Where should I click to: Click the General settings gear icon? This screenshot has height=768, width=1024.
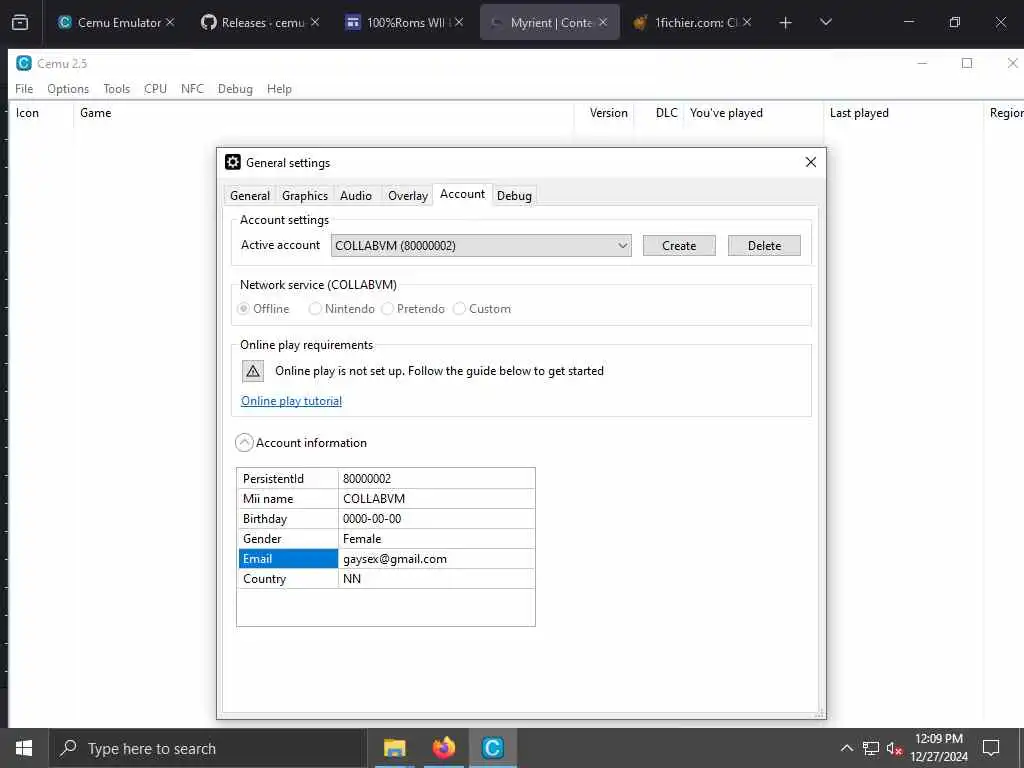coord(232,162)
